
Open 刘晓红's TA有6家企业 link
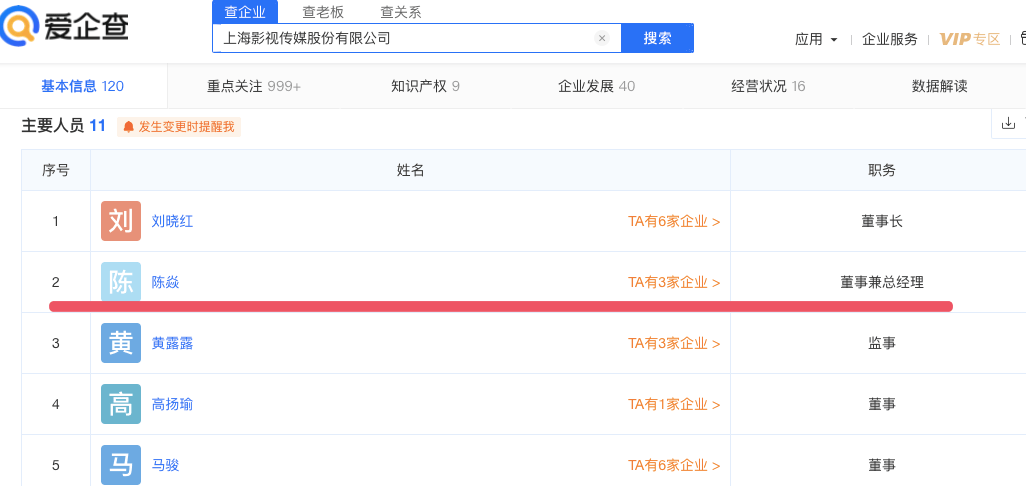[674, 221]
